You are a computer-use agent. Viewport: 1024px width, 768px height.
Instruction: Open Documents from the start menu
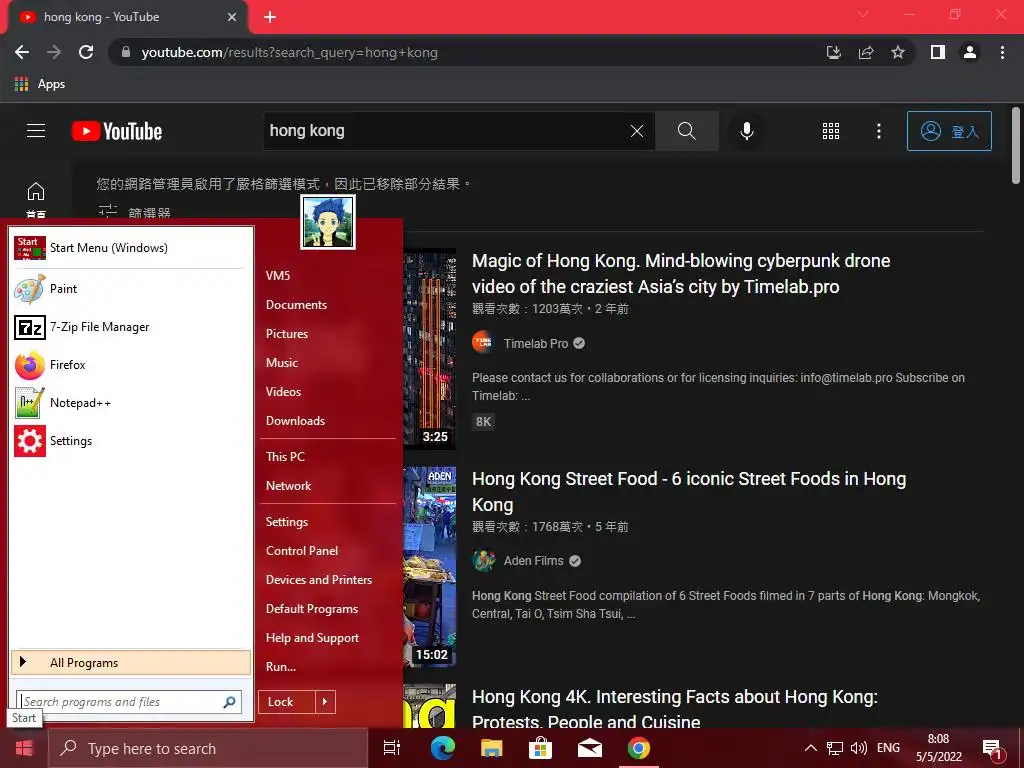tap(296, 305)
